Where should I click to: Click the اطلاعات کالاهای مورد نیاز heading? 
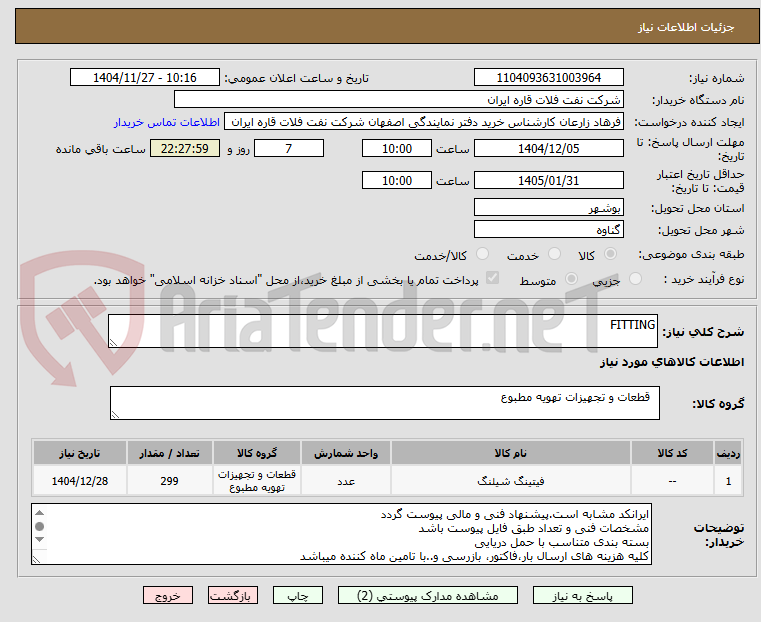point(672,362)
